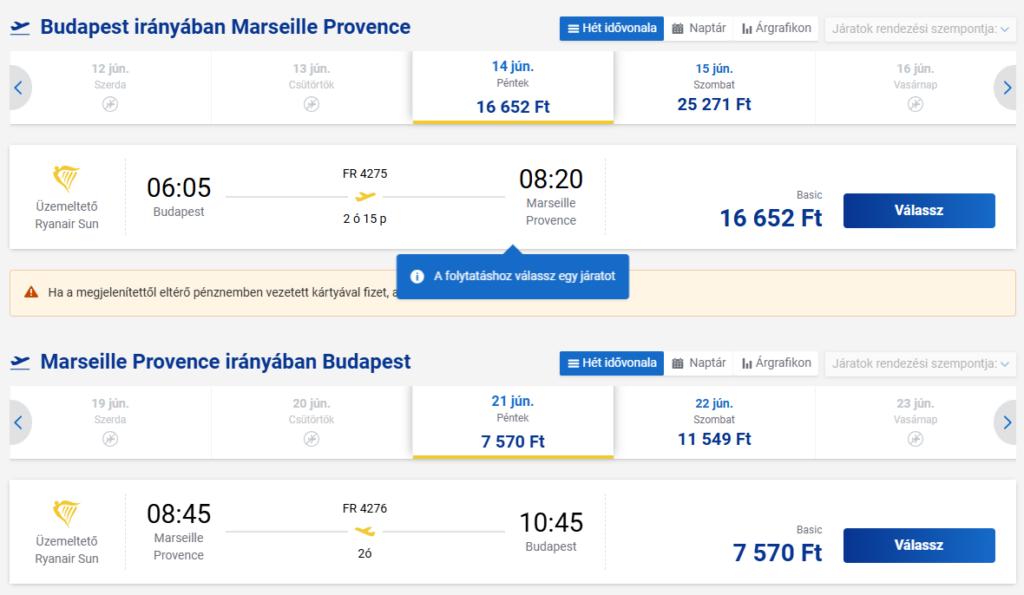Click the outbound departure airplane icon beside Budapest heading

coord(20,28)
